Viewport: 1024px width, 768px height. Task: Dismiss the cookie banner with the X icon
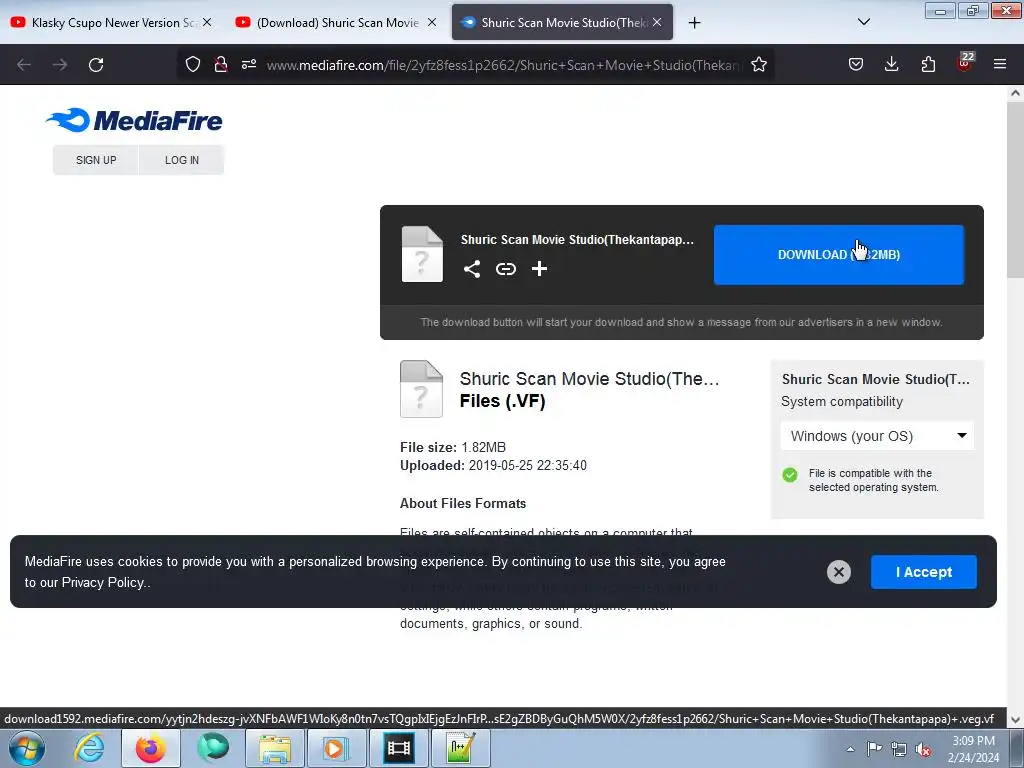(839, 572)
